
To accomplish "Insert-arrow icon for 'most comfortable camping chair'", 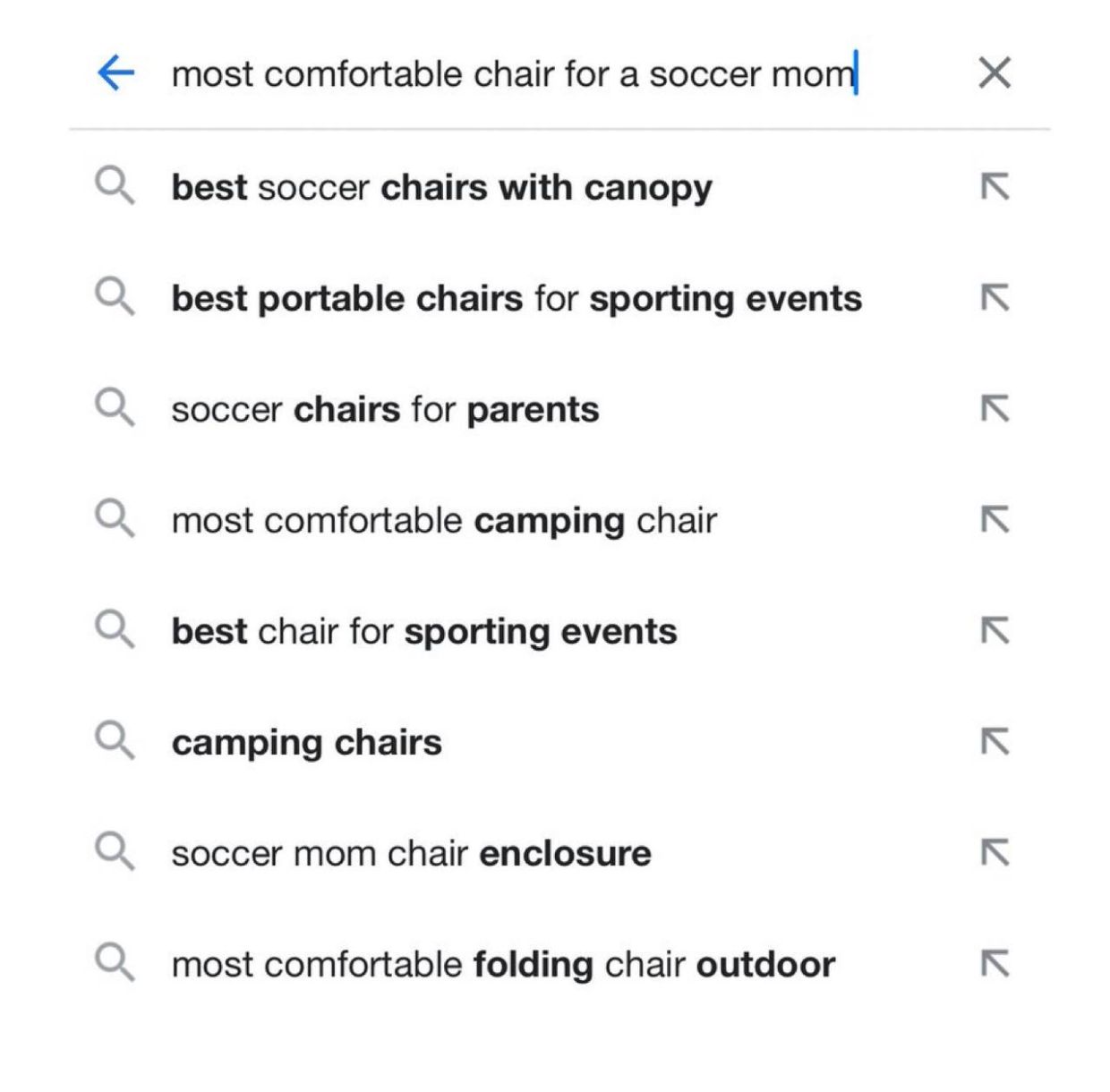I will coord(995,520).
